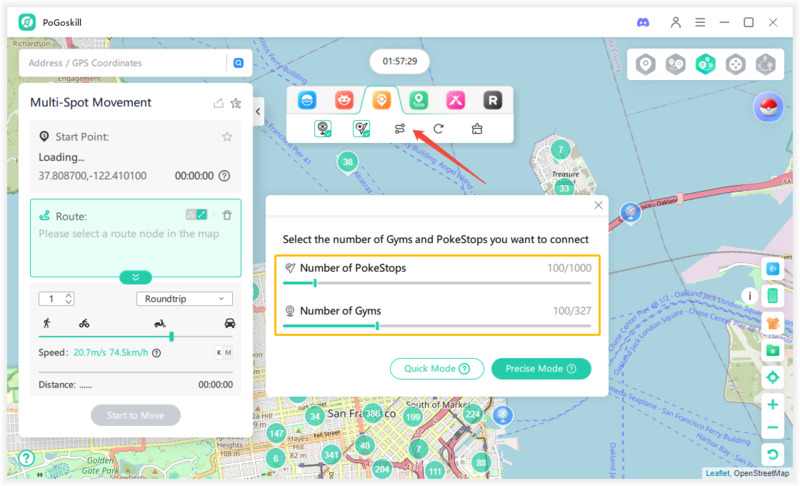800x486 pixels.
Task: Delete the route with the trash icon
Action: 227,215
